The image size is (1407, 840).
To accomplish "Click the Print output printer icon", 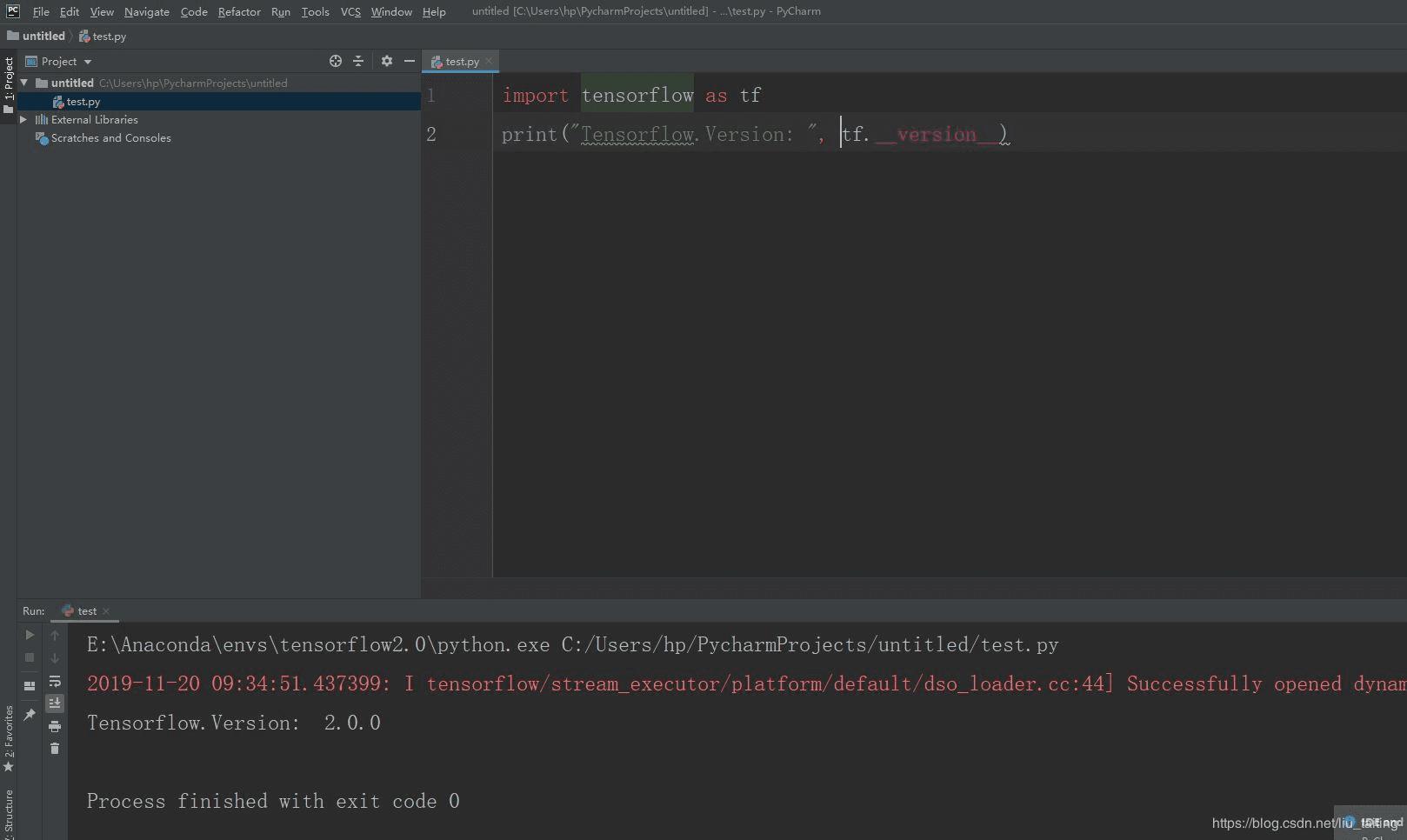I will (x=55, y=726).
